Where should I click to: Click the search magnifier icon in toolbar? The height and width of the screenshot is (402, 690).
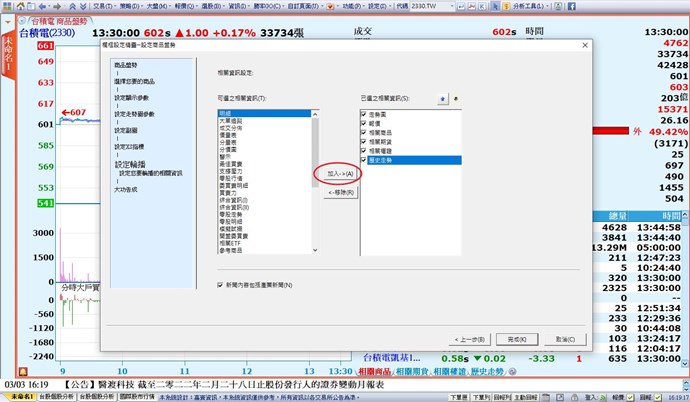coord(559,5)
